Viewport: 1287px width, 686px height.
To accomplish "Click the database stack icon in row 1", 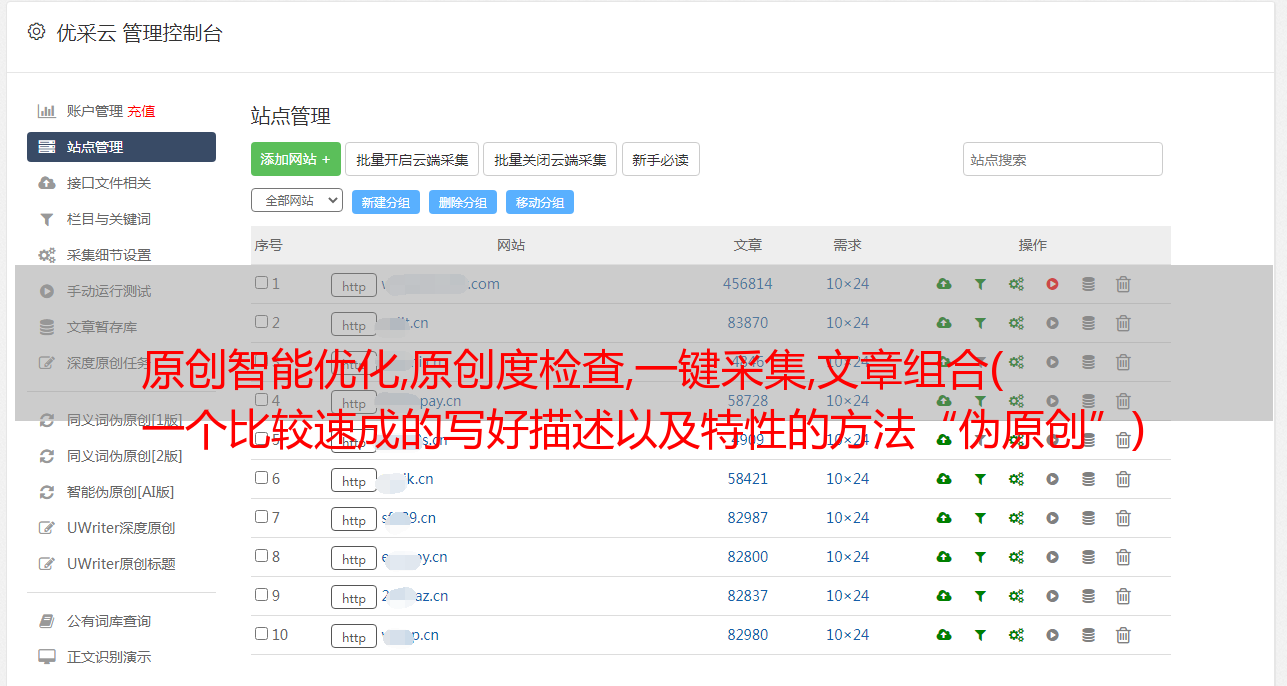I will (1088, 284).
